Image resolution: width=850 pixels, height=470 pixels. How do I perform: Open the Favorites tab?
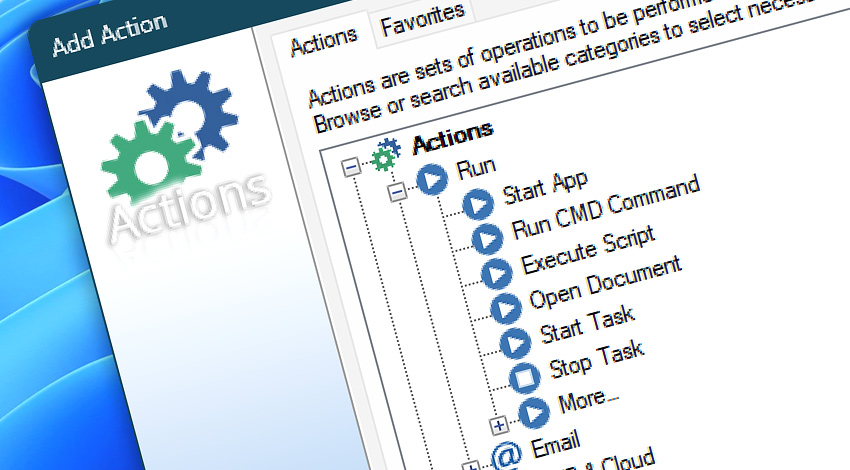click(423, 20)
